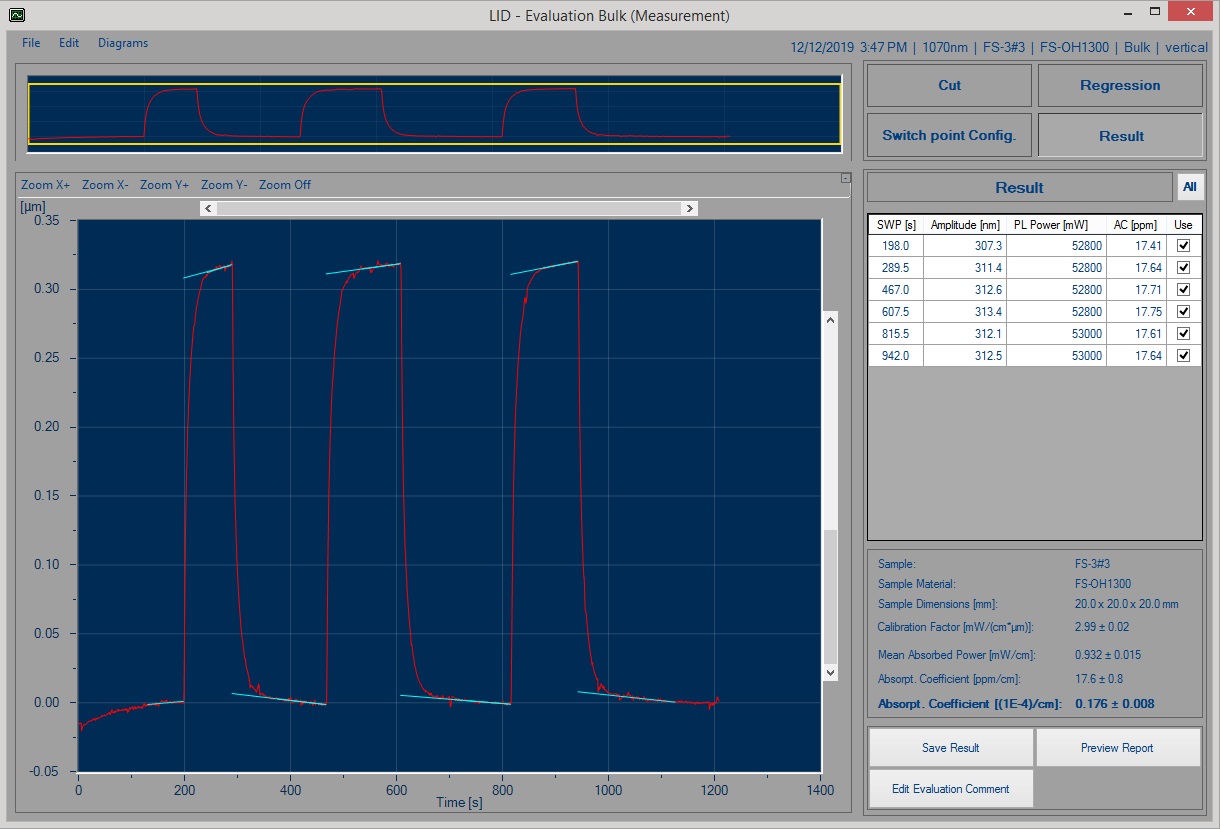Click the horizontal scrollbar right arrow

689,208
